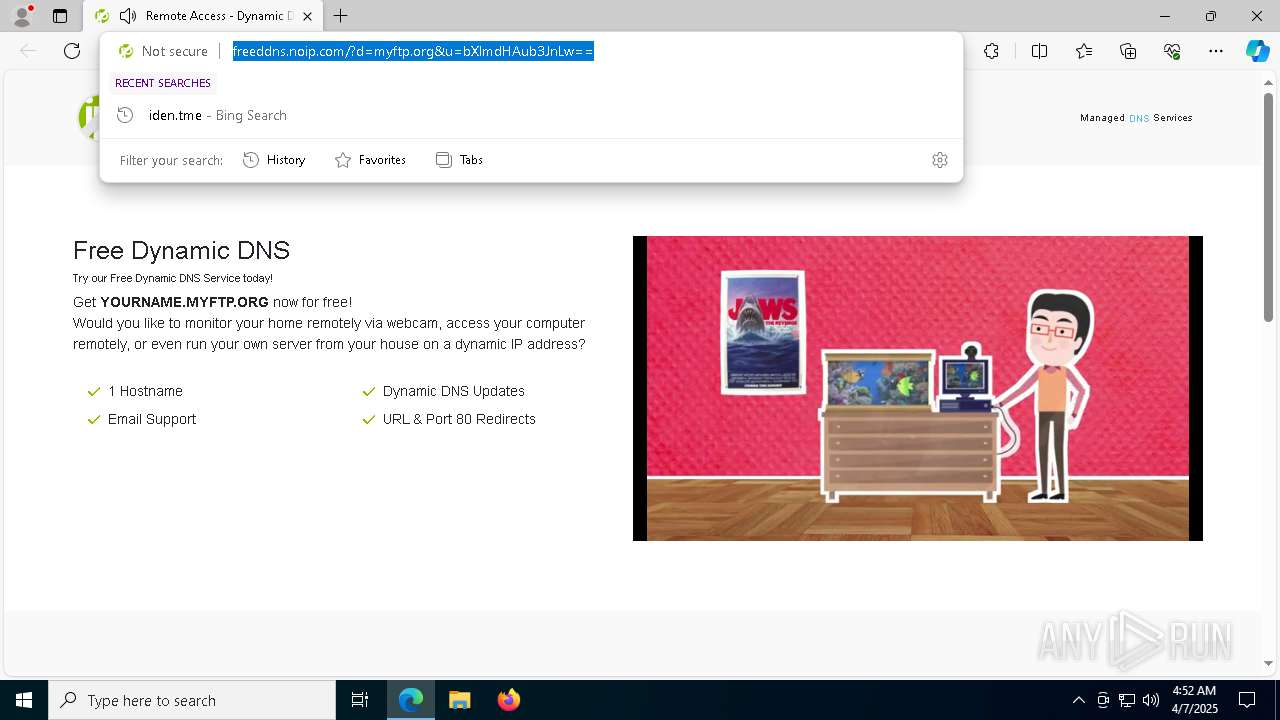Open Task View on the taskbar

point(360,700)
